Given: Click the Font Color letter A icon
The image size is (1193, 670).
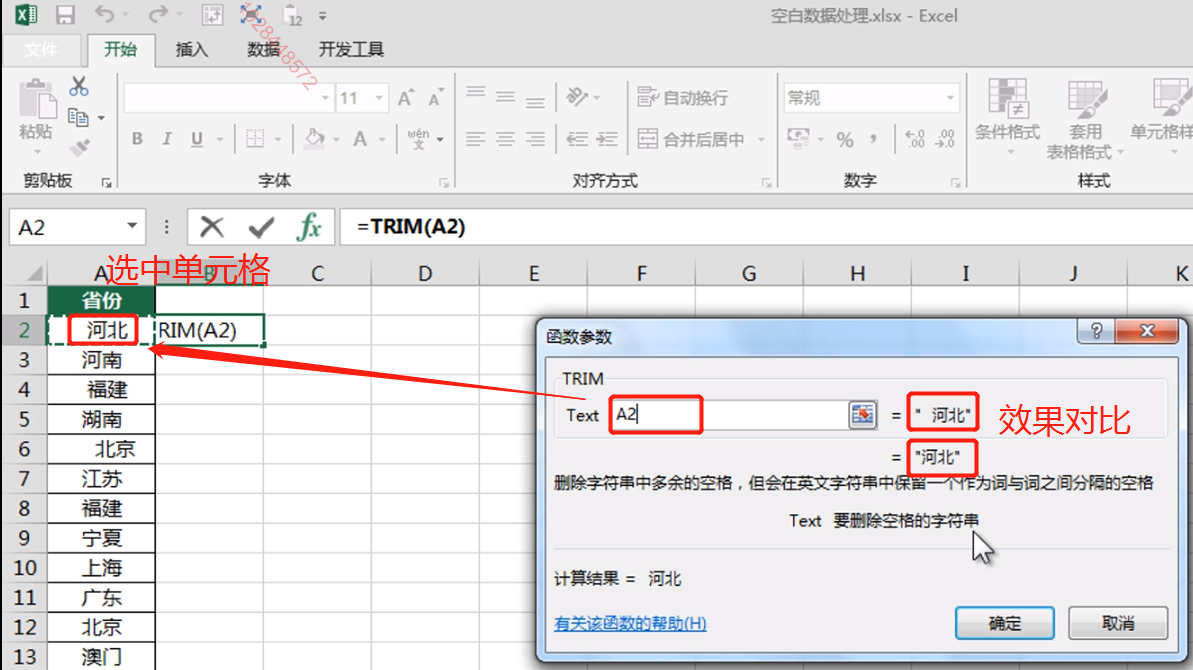Looking at the screenshot, I should coord(360,139).
